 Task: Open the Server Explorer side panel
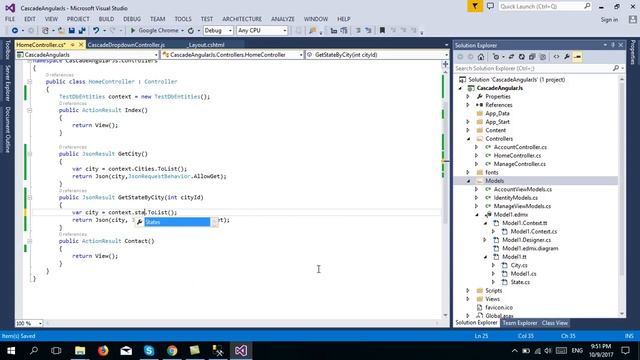click(x=7, y=83)
